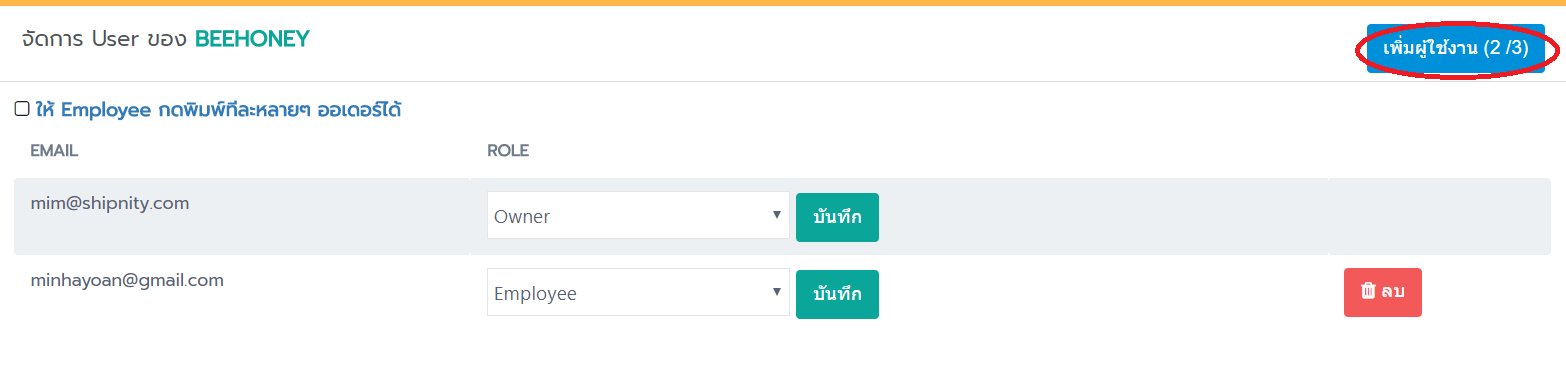Save role for mim@shipnity.com with บันทึก

point(837,217)
